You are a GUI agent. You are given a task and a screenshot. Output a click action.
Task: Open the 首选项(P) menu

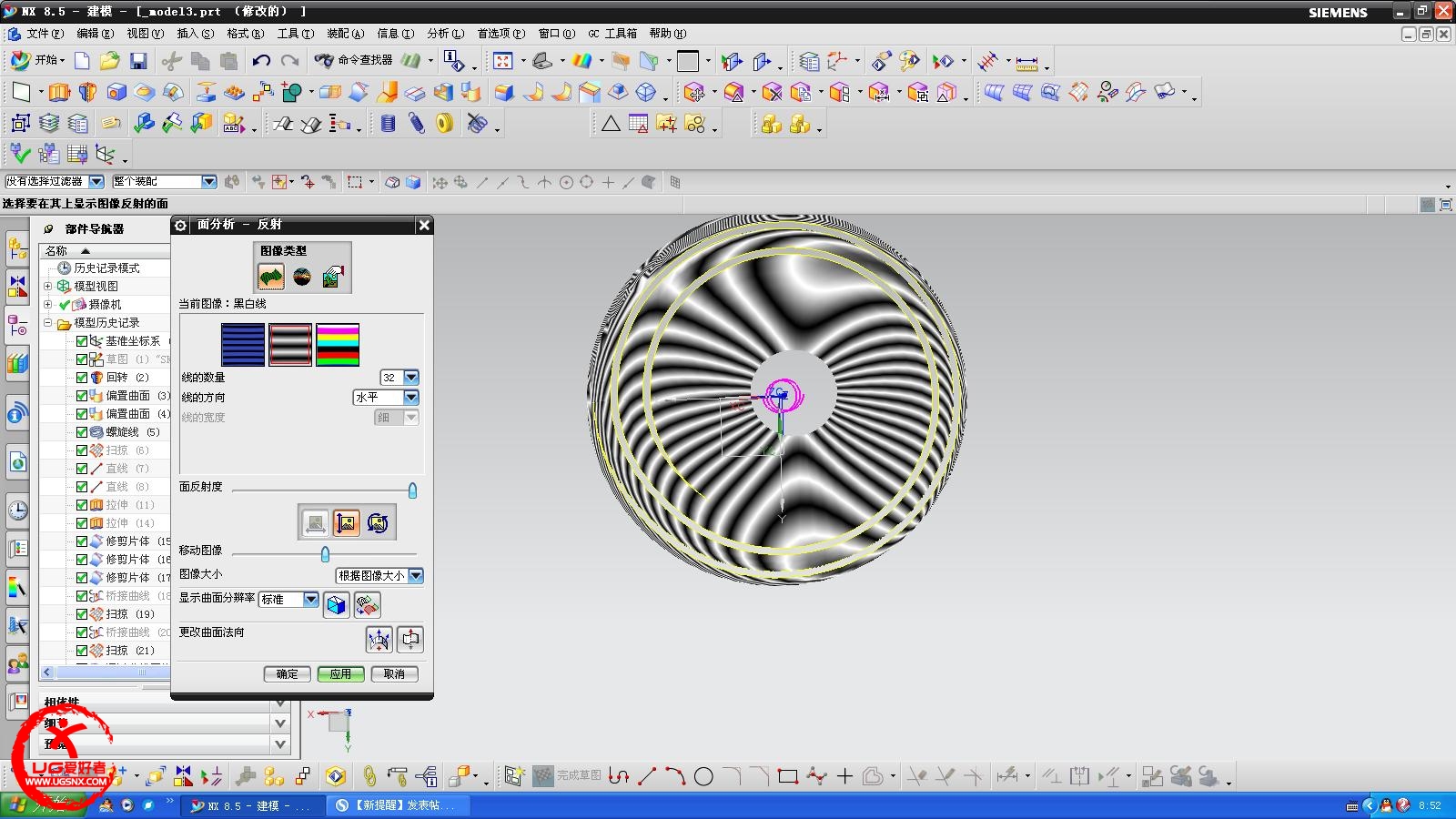pyautogui.click(x=500, y=33)
